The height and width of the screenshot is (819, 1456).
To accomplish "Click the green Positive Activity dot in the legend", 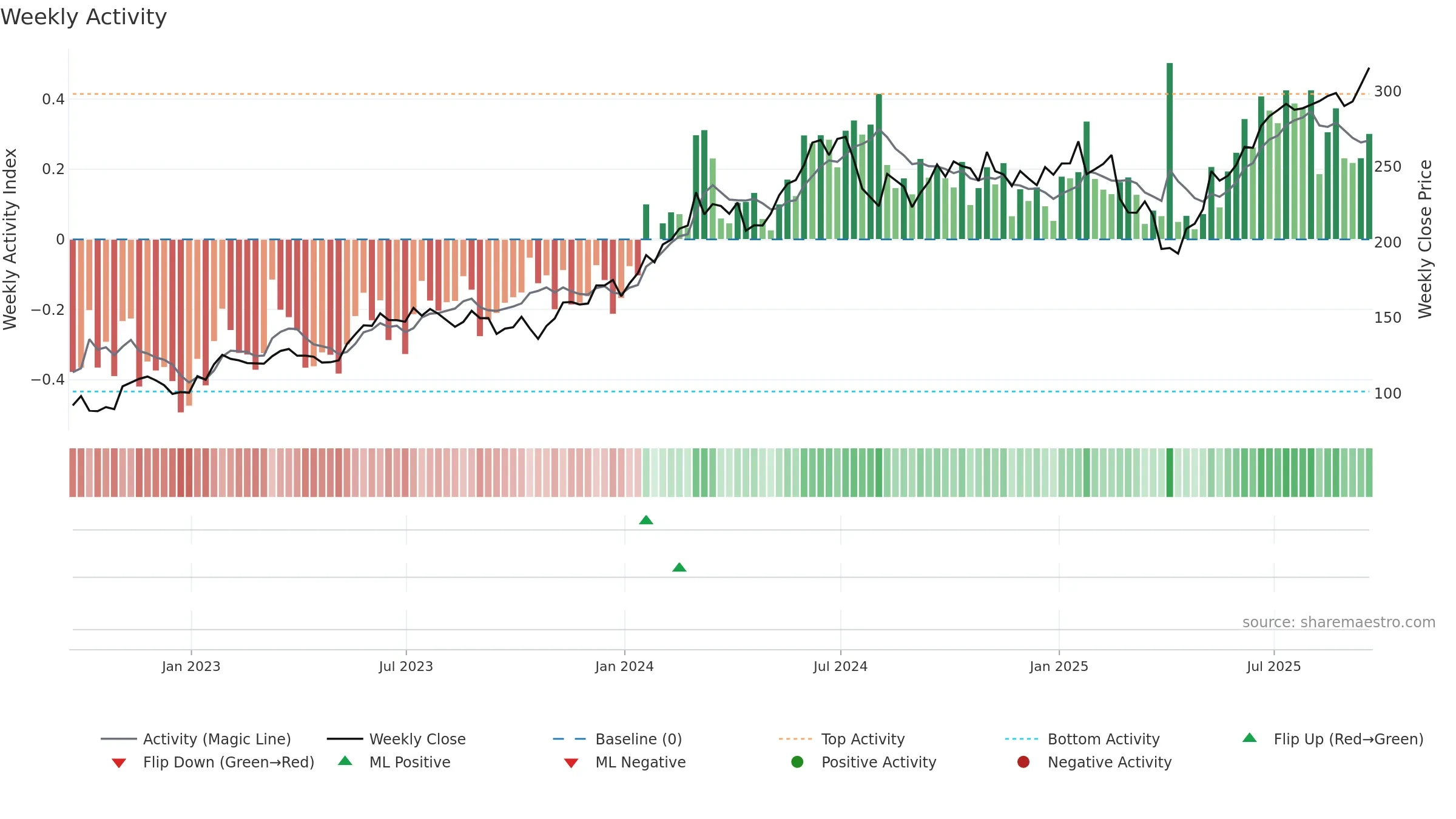I will (x=798, y=761).
